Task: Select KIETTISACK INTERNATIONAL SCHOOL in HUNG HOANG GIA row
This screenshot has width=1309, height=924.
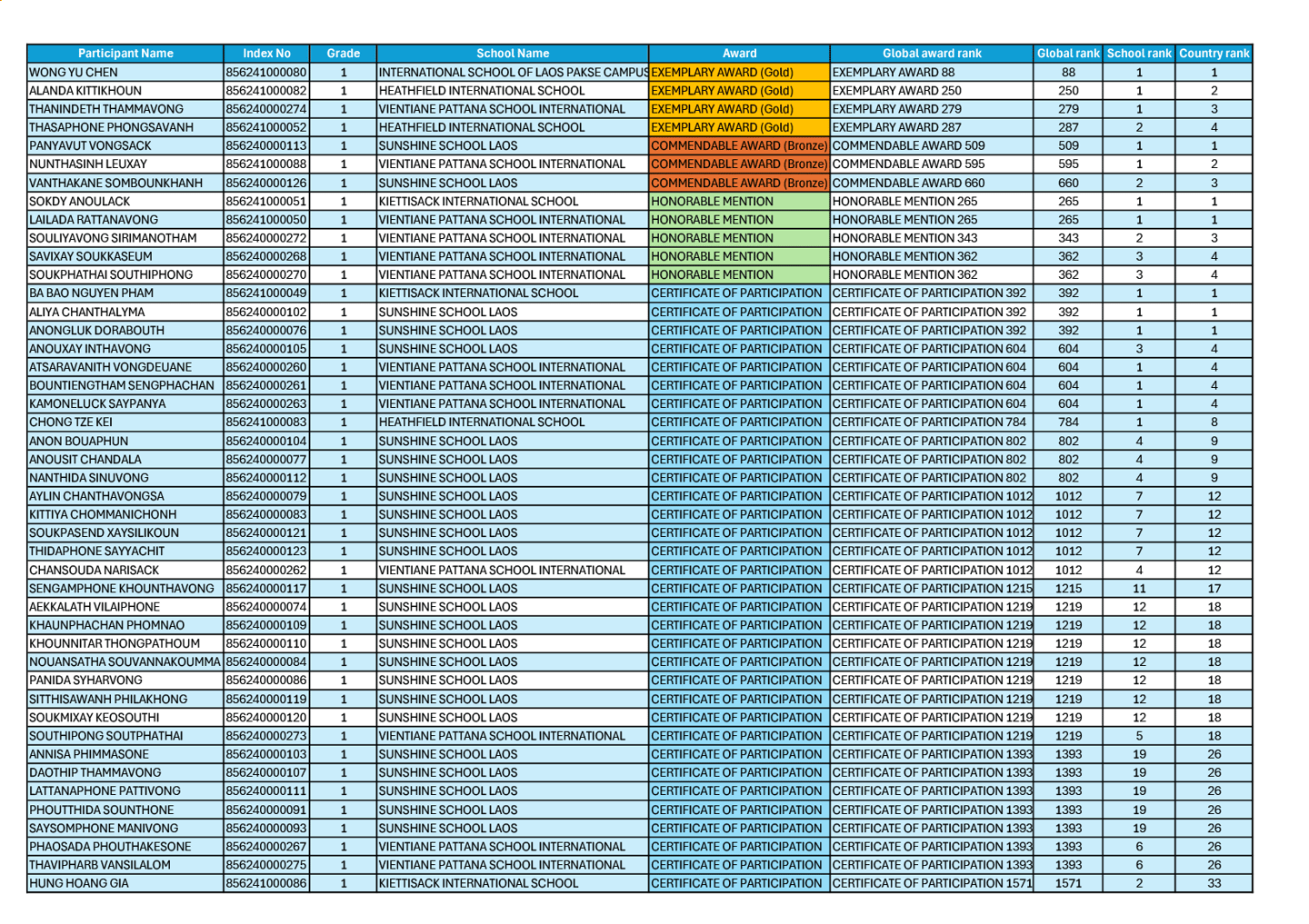Action: click(513, 883)
